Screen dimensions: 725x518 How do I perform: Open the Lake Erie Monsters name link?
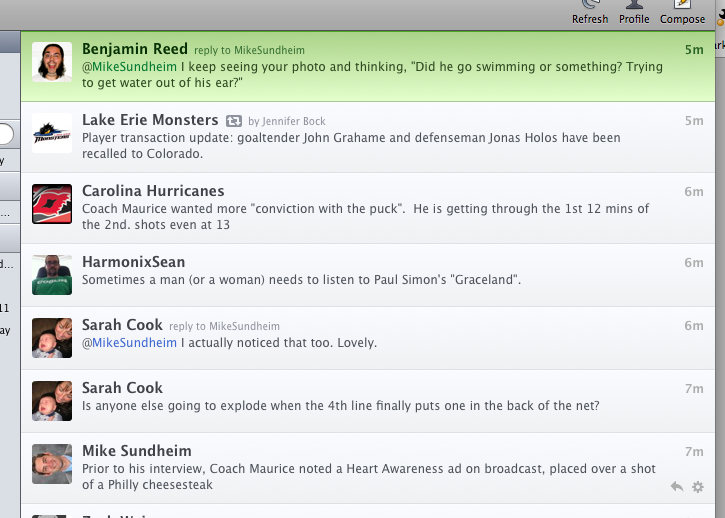[150, 120]
